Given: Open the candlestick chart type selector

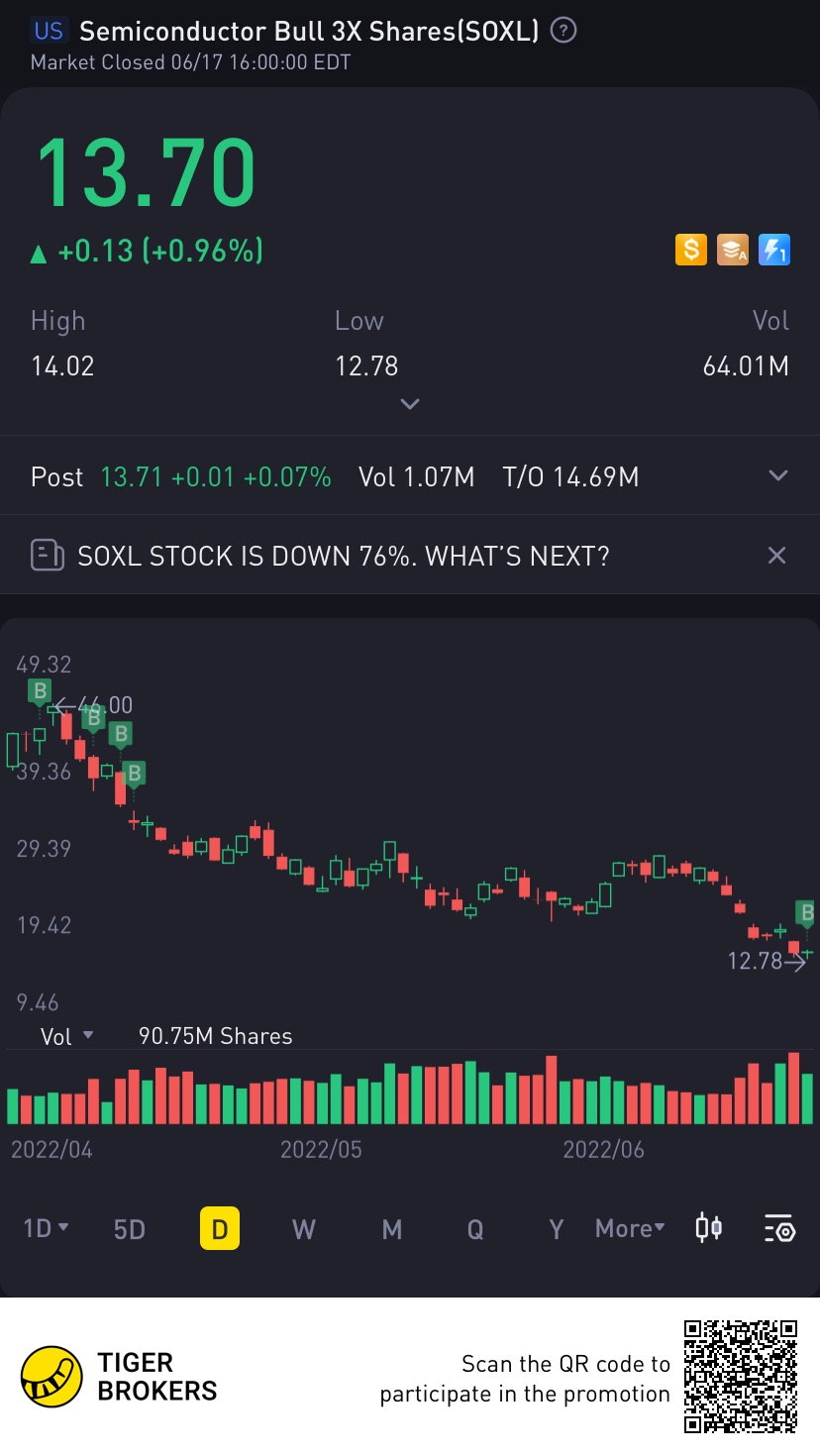Looking at the screenshot, I should tap(708, 1229).
